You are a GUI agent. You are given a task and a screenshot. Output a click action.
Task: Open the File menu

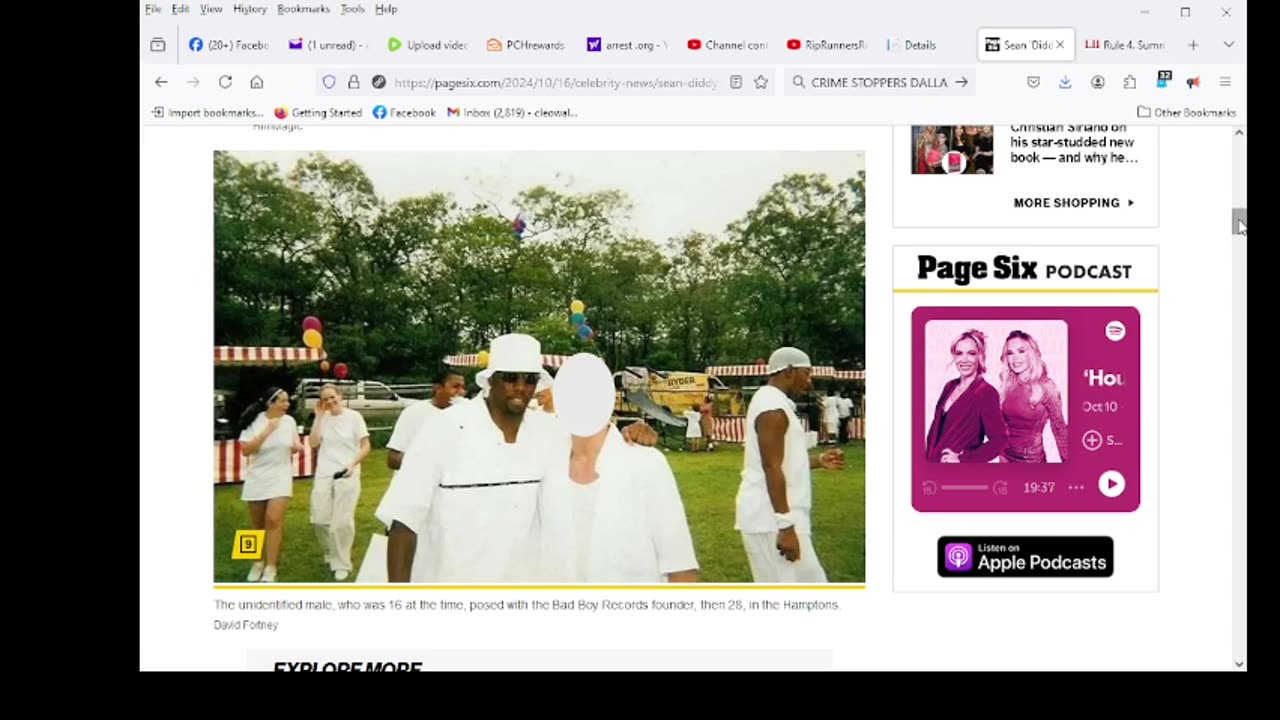153,9
